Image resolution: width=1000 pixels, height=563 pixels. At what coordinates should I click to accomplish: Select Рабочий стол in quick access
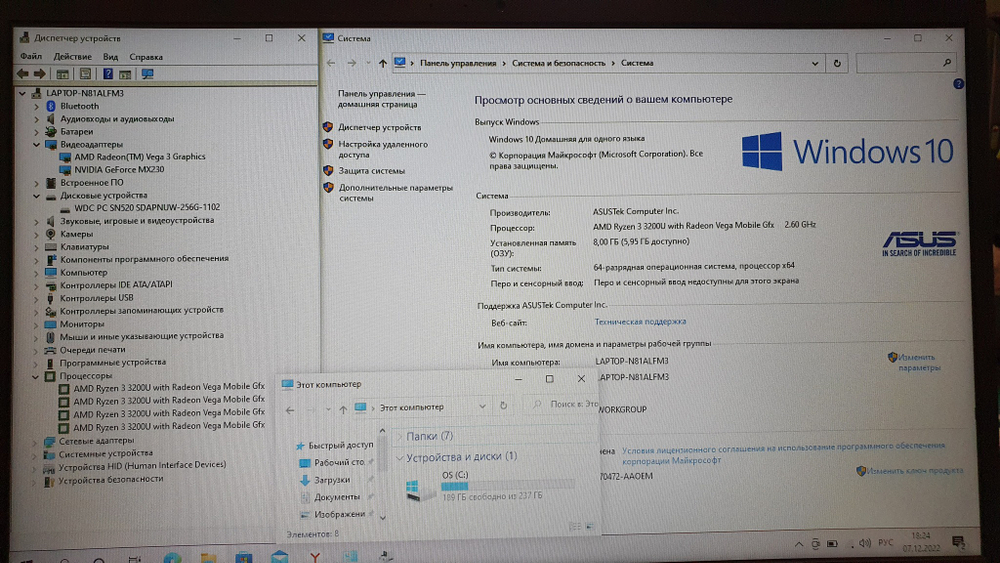339,462
